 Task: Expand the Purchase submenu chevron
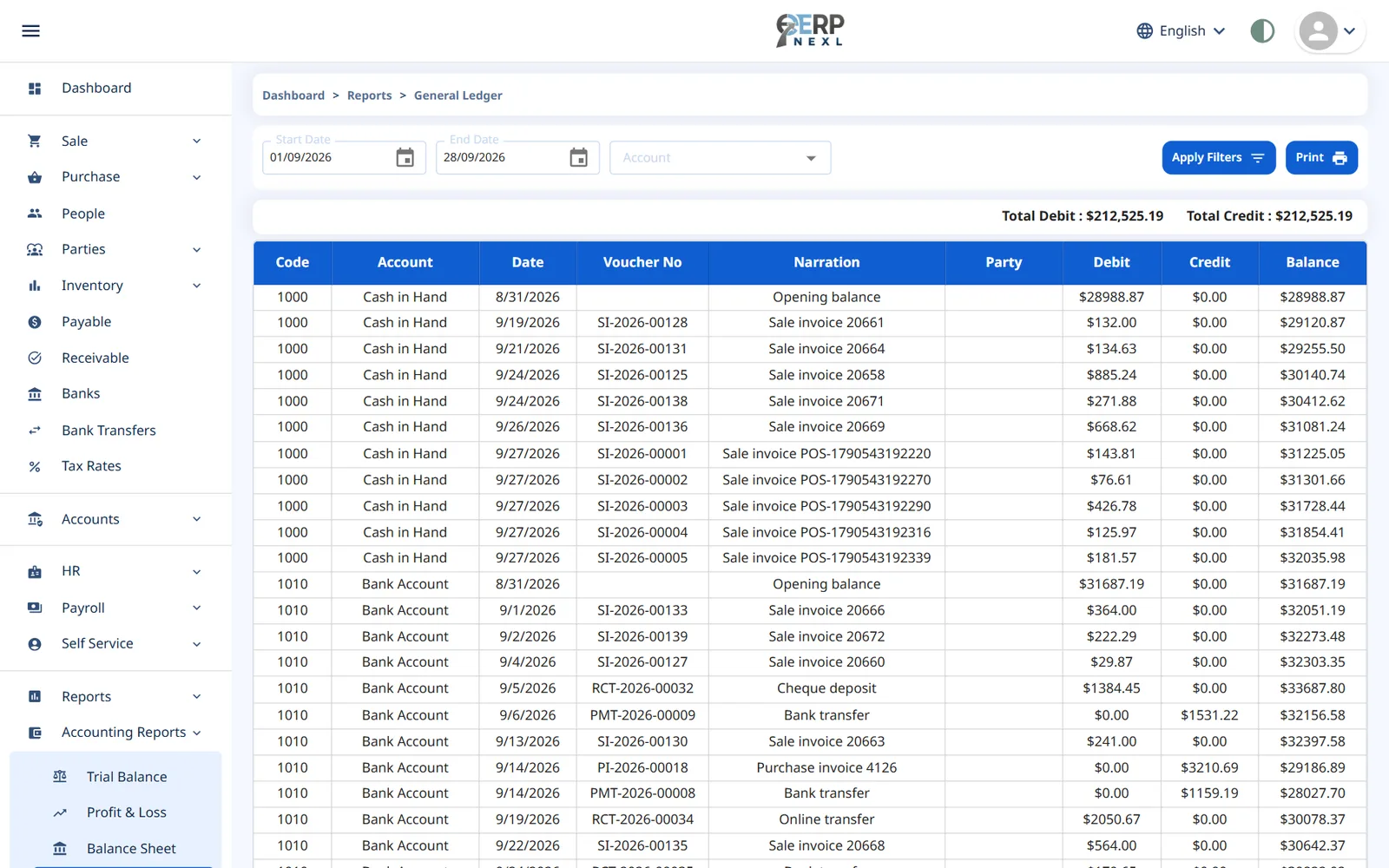click(197, 177)
